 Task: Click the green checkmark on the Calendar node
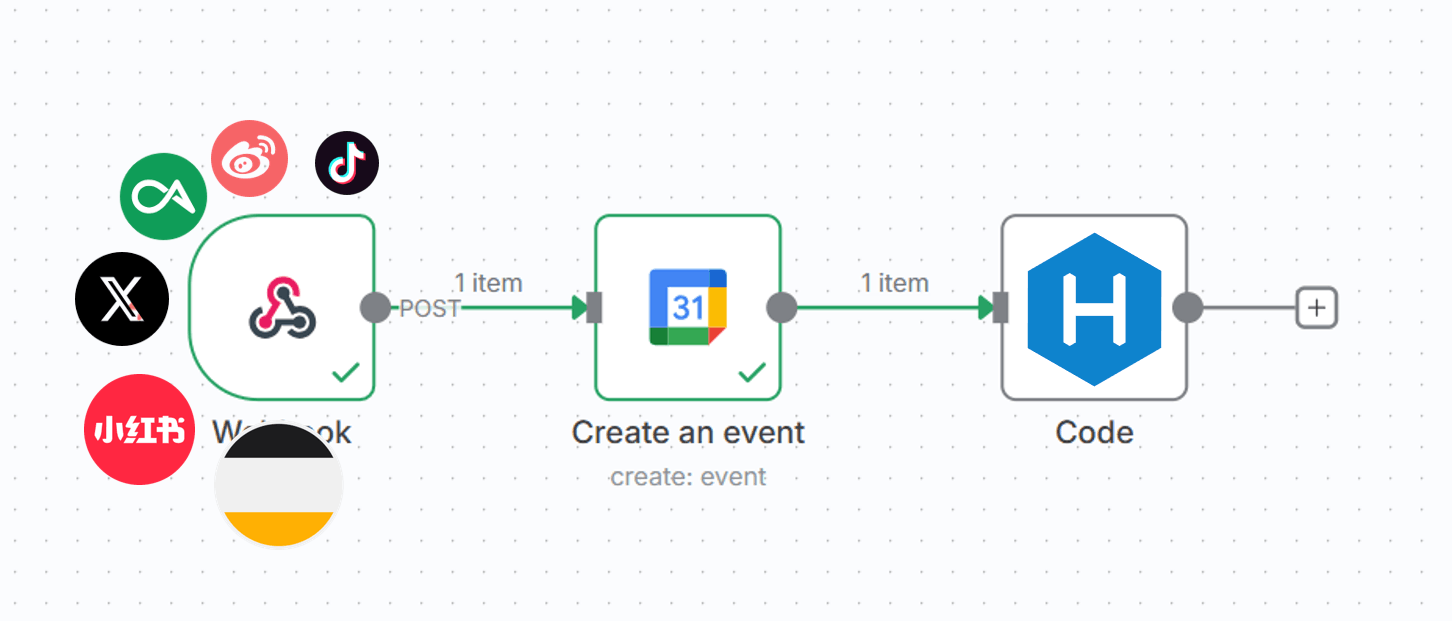[752, 373]
